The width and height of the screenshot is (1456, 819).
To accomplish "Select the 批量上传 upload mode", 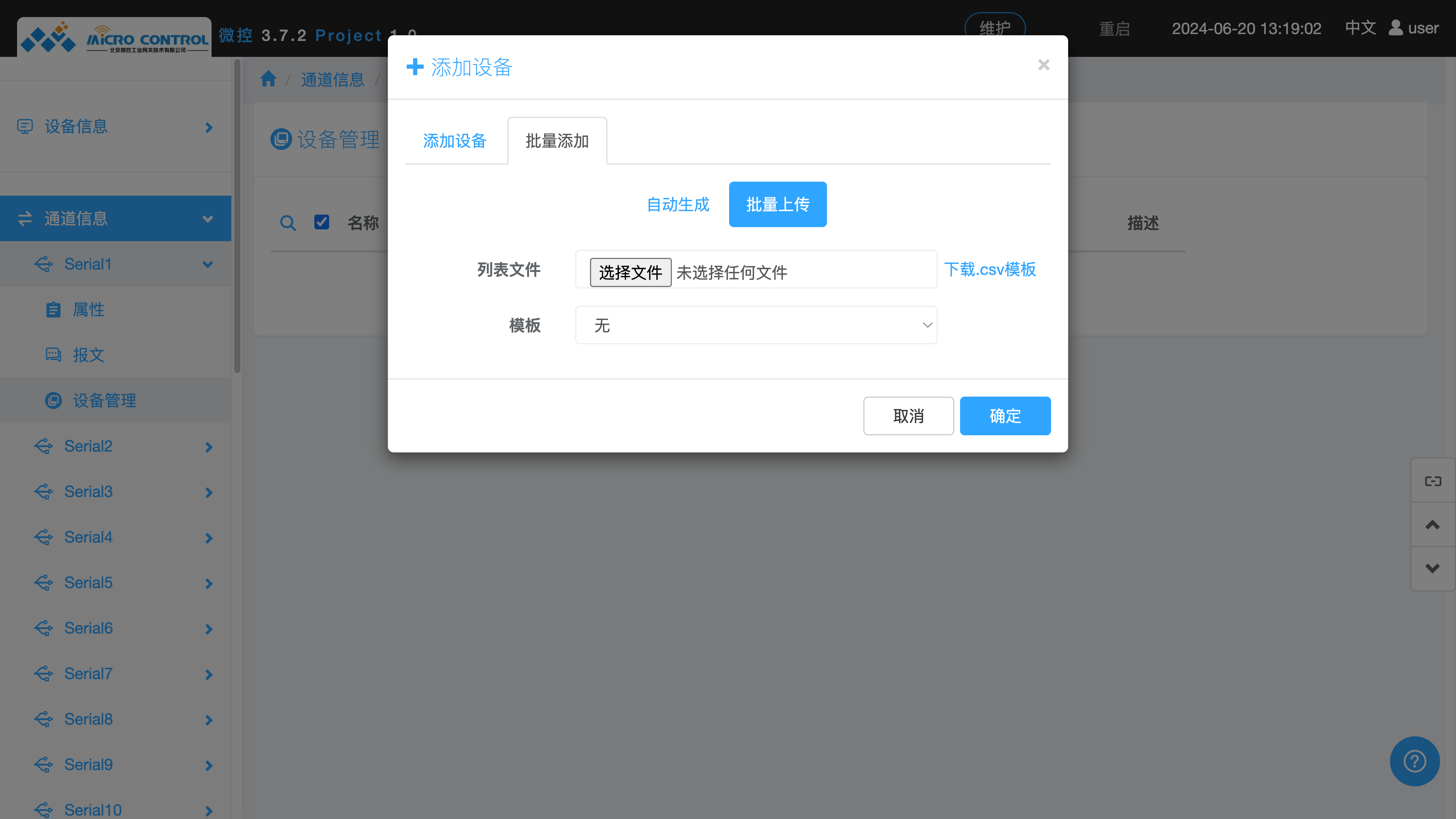I will coord(777,204).
